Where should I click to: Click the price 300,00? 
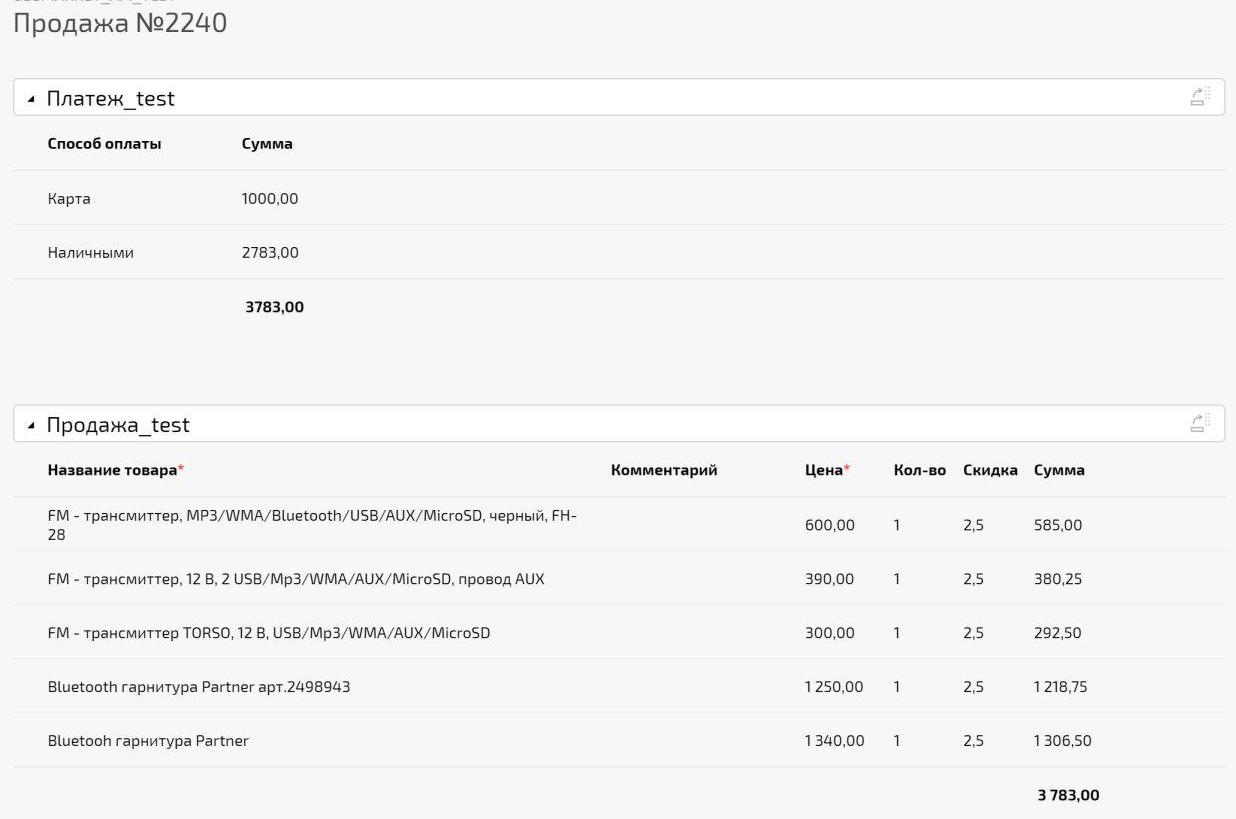(830, 633)
